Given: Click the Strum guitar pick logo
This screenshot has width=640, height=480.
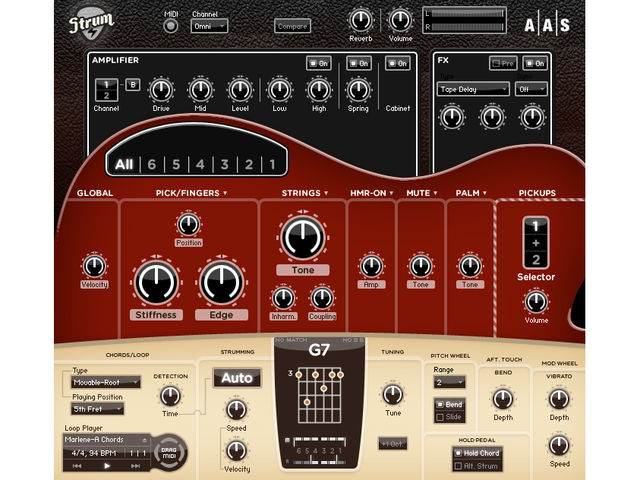Looking at the screenshot, I should 91,24.
